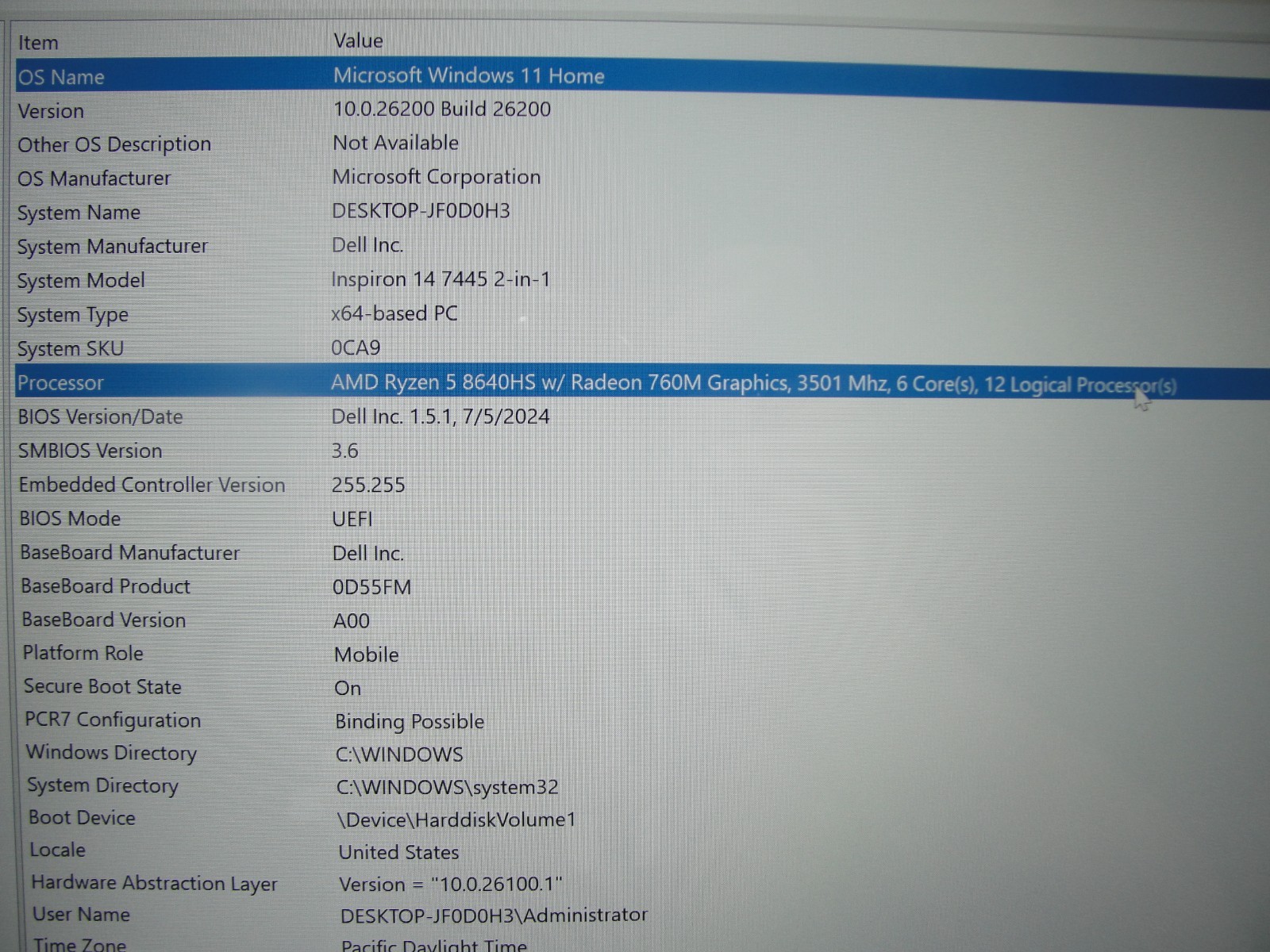
Task: Select the System Type row
Action: [73, 315]
